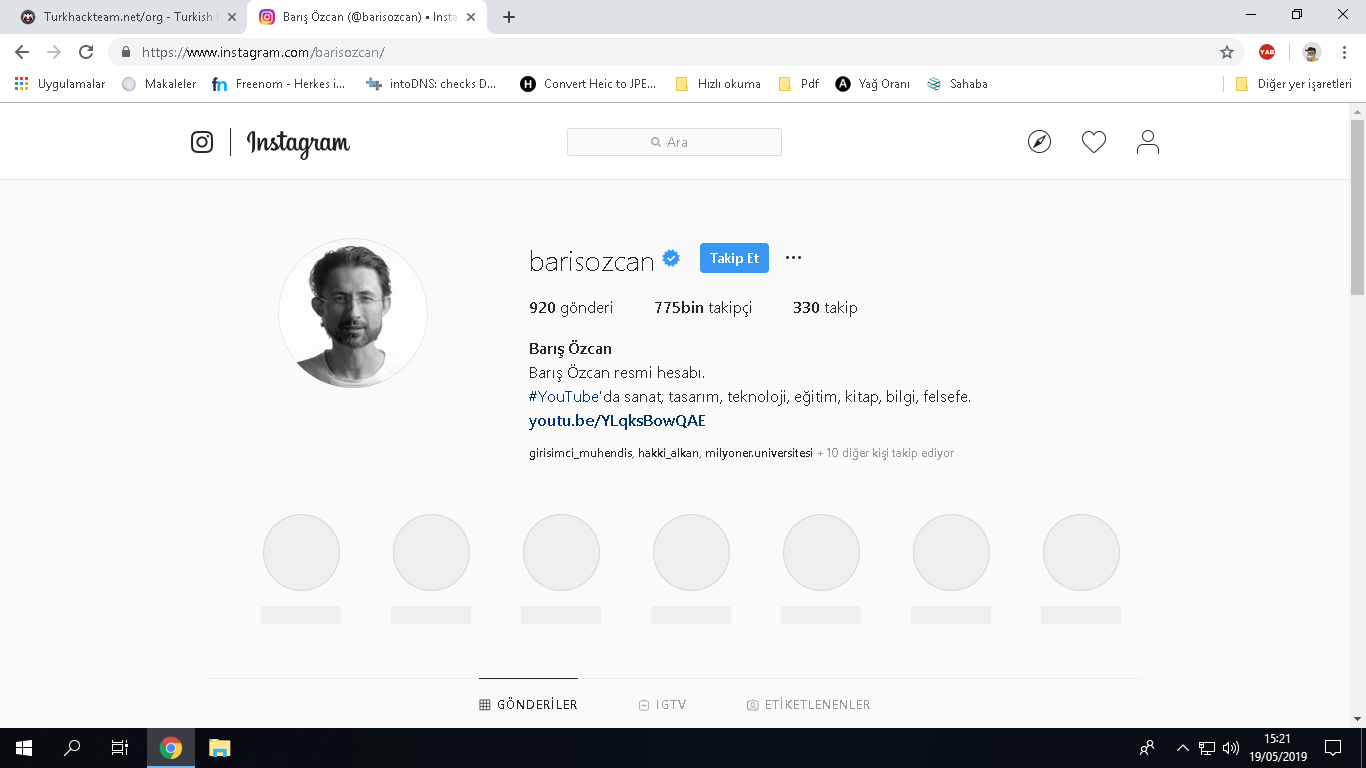Open the Explore compass icon
Image resolution: width=1366 pixels, height=768 pixels.
(1040, 142)
